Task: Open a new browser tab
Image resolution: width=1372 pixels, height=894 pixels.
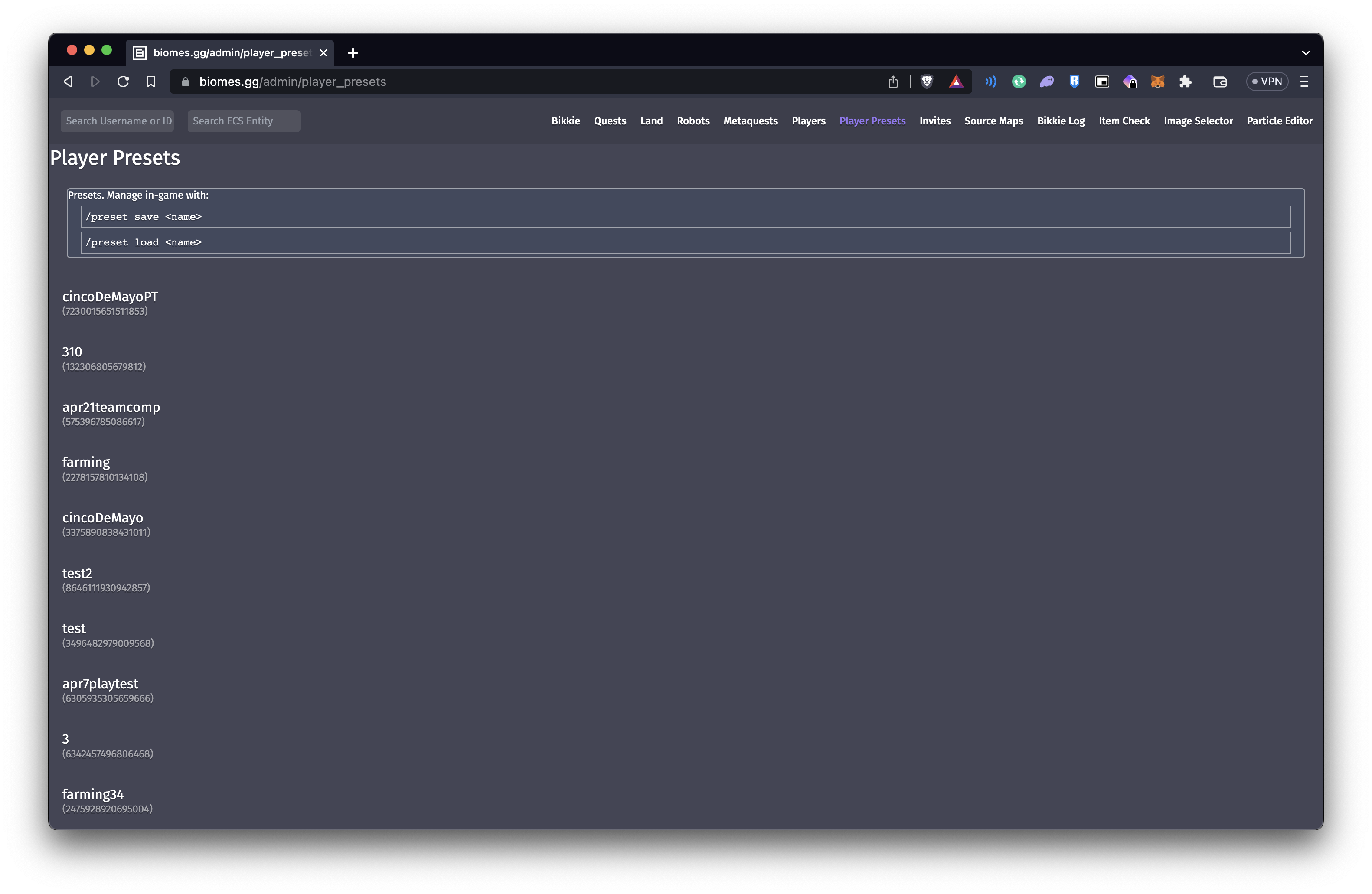Action: 353,53
